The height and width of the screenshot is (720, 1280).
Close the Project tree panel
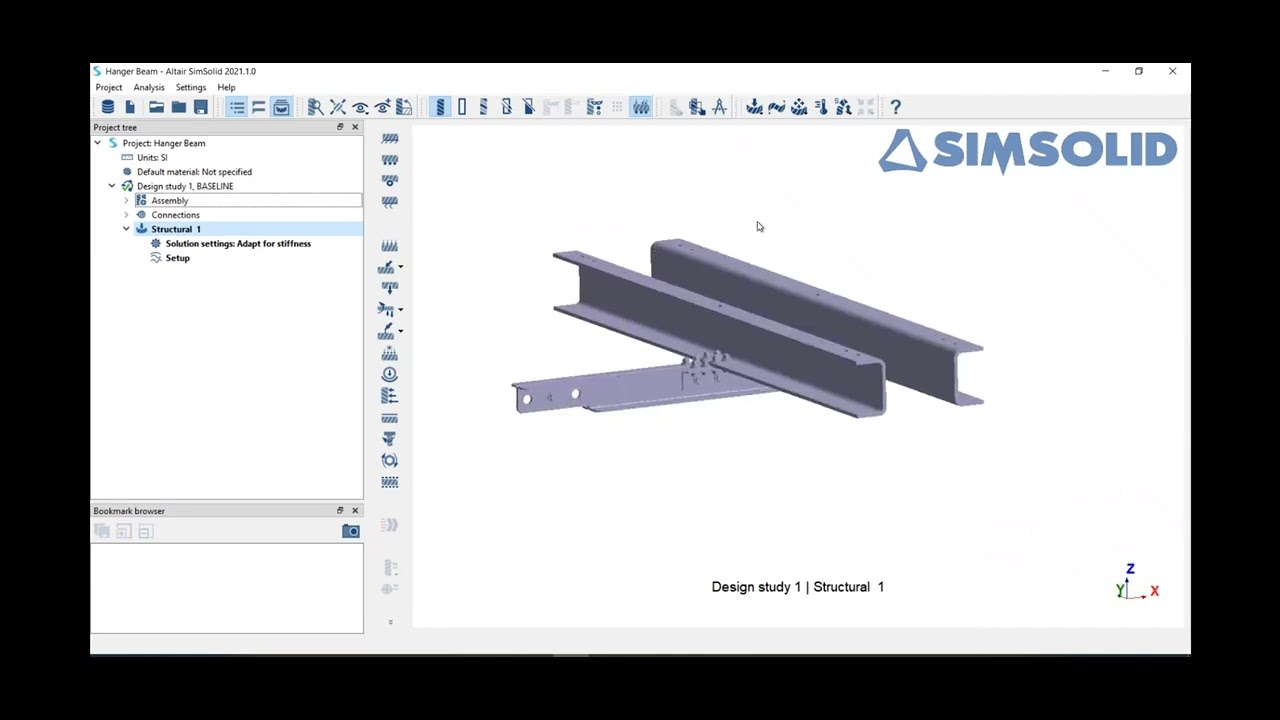click(355, 127)
